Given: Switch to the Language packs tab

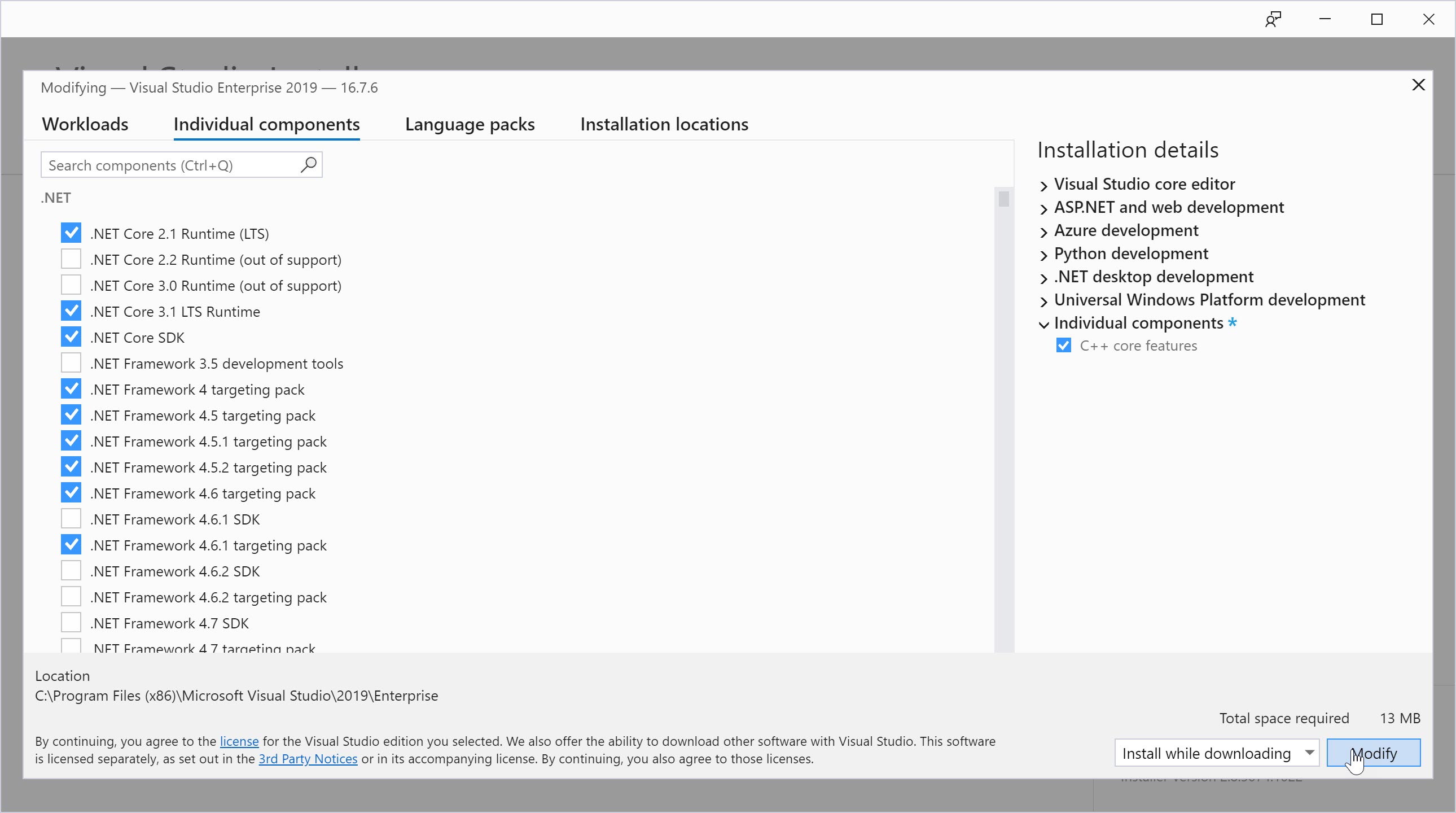Looking at the screenshot, I should coord(469,124).
